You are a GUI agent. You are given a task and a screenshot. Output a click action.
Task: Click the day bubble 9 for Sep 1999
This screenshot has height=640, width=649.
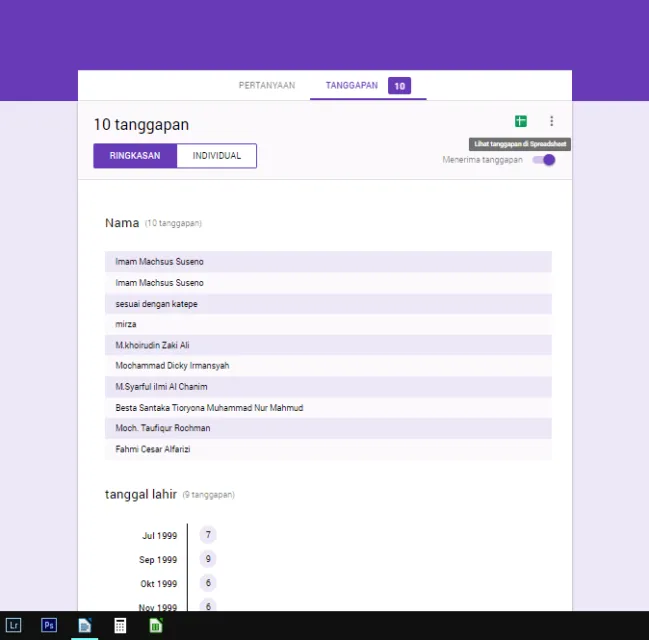[208, 559]
